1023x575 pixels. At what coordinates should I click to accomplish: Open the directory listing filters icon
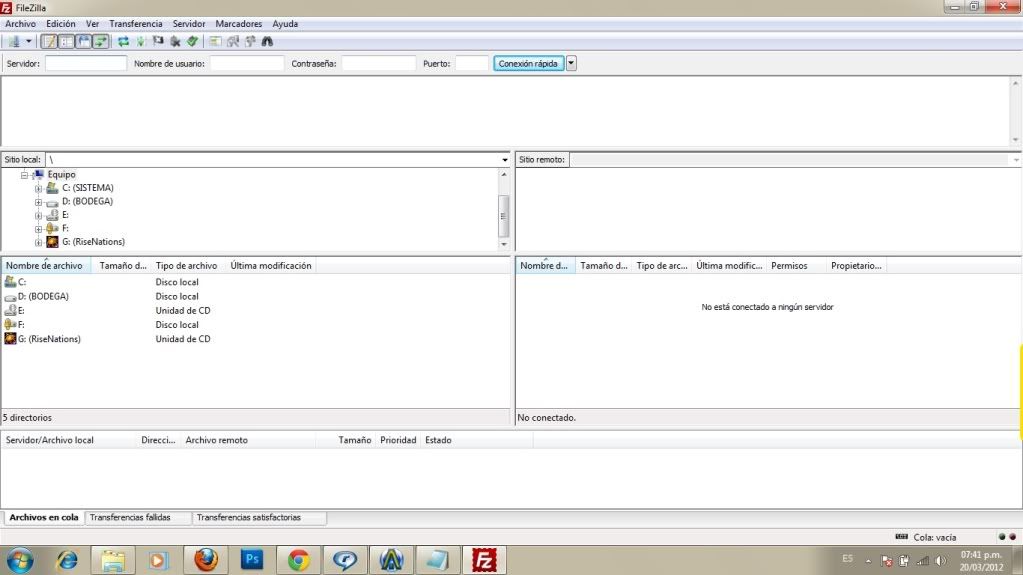click(215, 42)
